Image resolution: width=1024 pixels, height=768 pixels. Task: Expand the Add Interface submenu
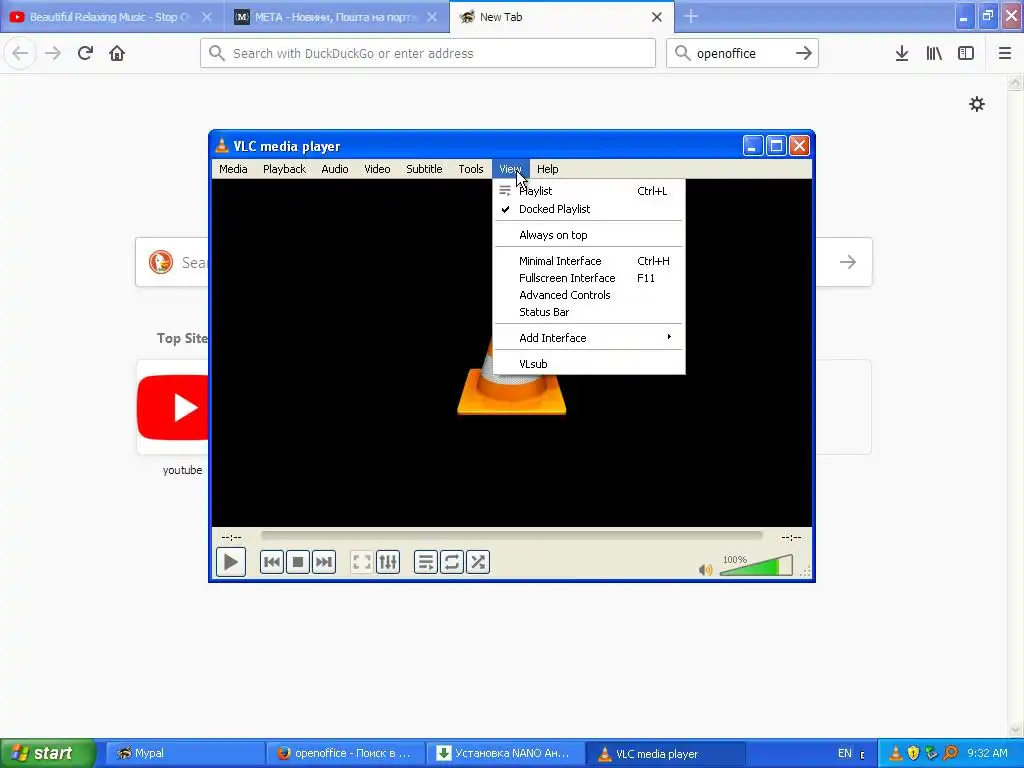(x=589, y=338)
